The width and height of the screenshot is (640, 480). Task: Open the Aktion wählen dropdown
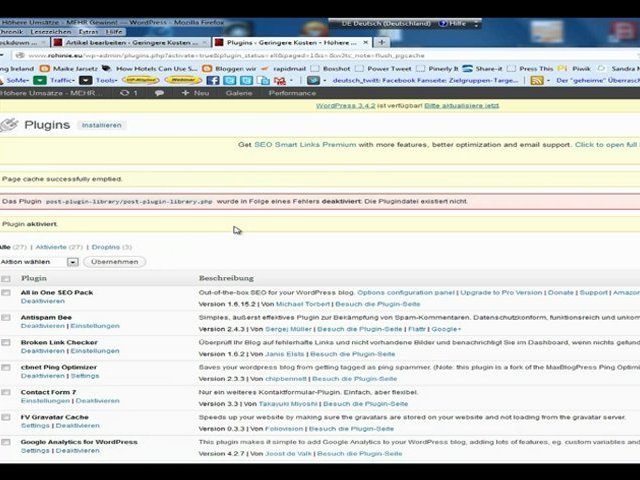click(72, 262)
